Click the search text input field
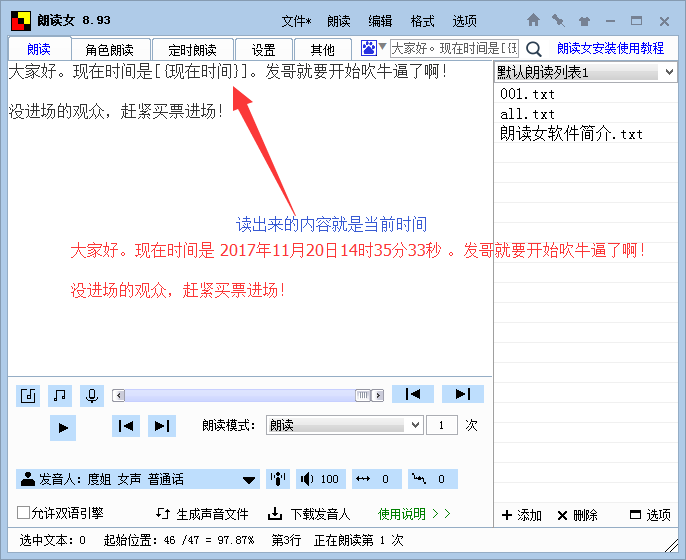 [454, 48]
